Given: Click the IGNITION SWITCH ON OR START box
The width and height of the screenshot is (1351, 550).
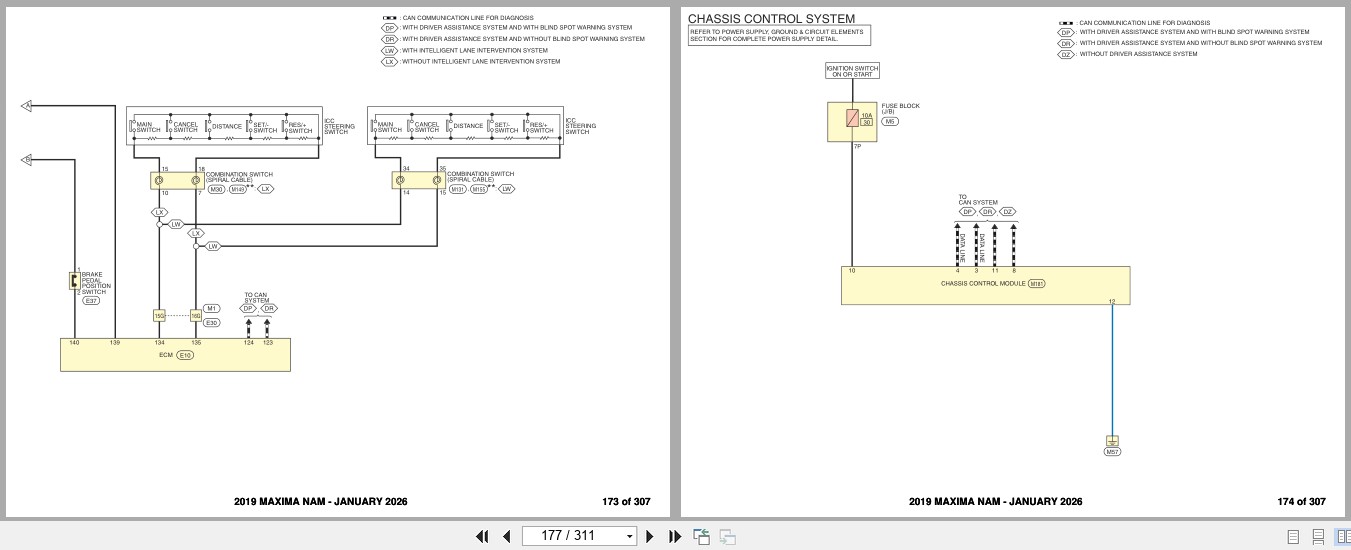Looking at the screenshot, I should point(852,71).
